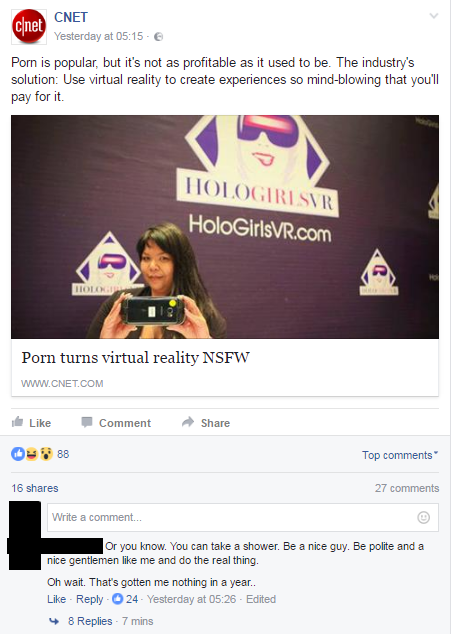
Task: Click the Wow reaction emoji icon
Action: pos(46,454)
